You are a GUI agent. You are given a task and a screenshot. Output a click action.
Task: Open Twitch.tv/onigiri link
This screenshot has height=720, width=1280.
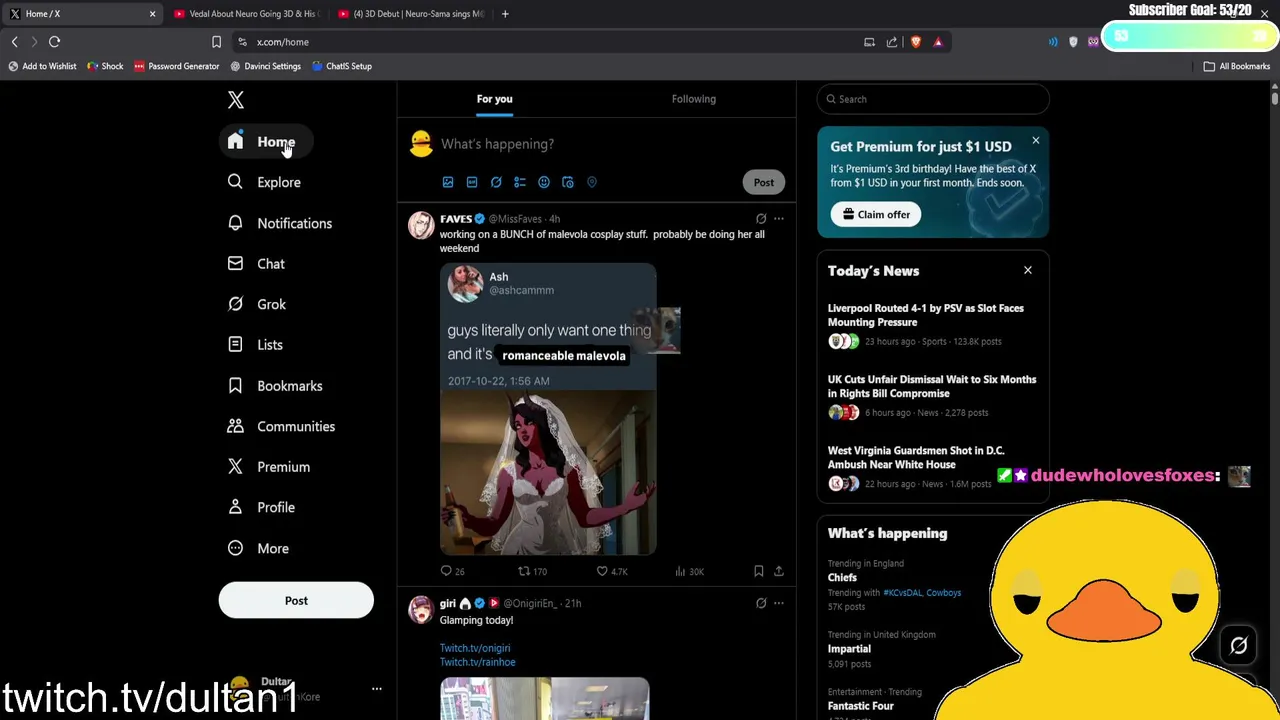[x=475, y=648]
